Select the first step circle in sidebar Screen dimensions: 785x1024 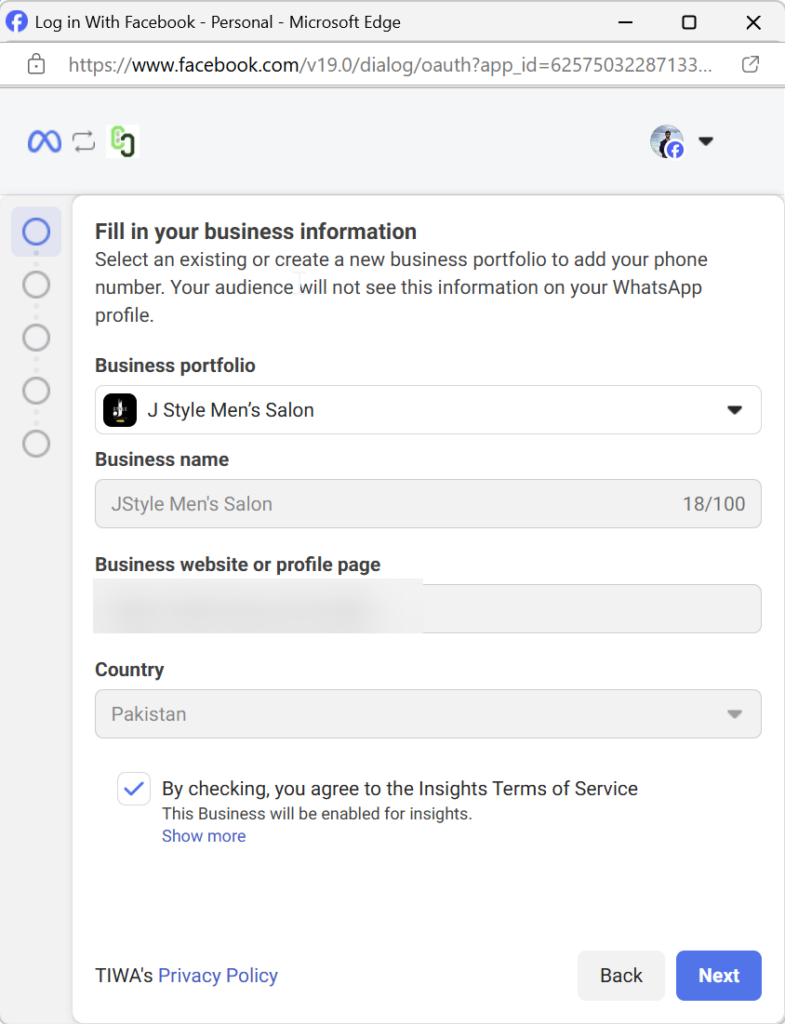36,231
